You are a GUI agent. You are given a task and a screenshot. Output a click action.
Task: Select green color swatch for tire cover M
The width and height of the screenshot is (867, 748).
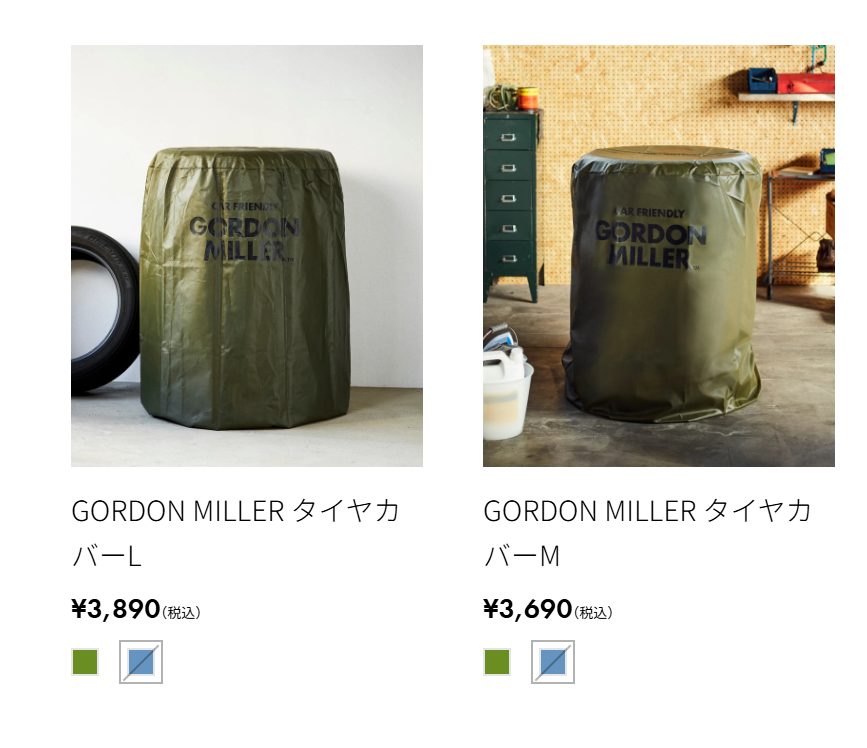[x=497, y=662]
